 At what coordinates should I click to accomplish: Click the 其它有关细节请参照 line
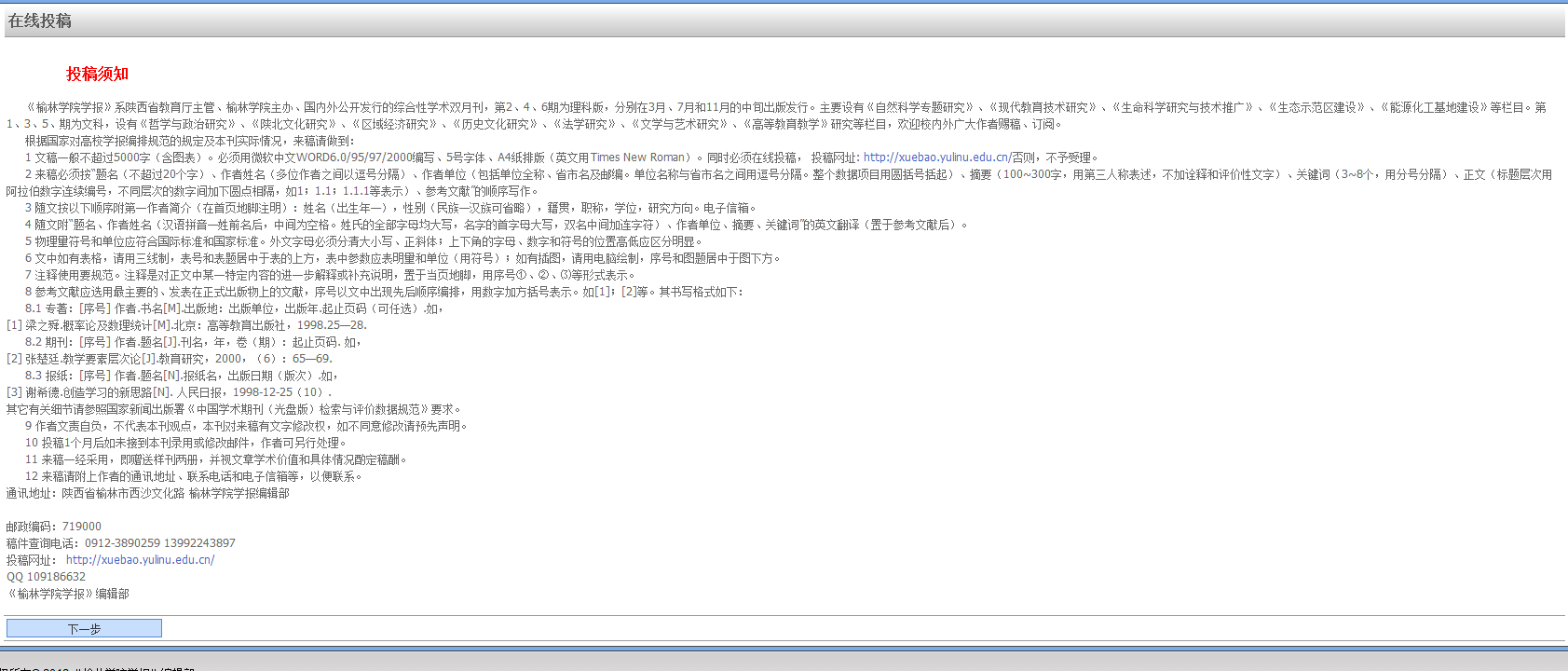[x=235, y=409]
